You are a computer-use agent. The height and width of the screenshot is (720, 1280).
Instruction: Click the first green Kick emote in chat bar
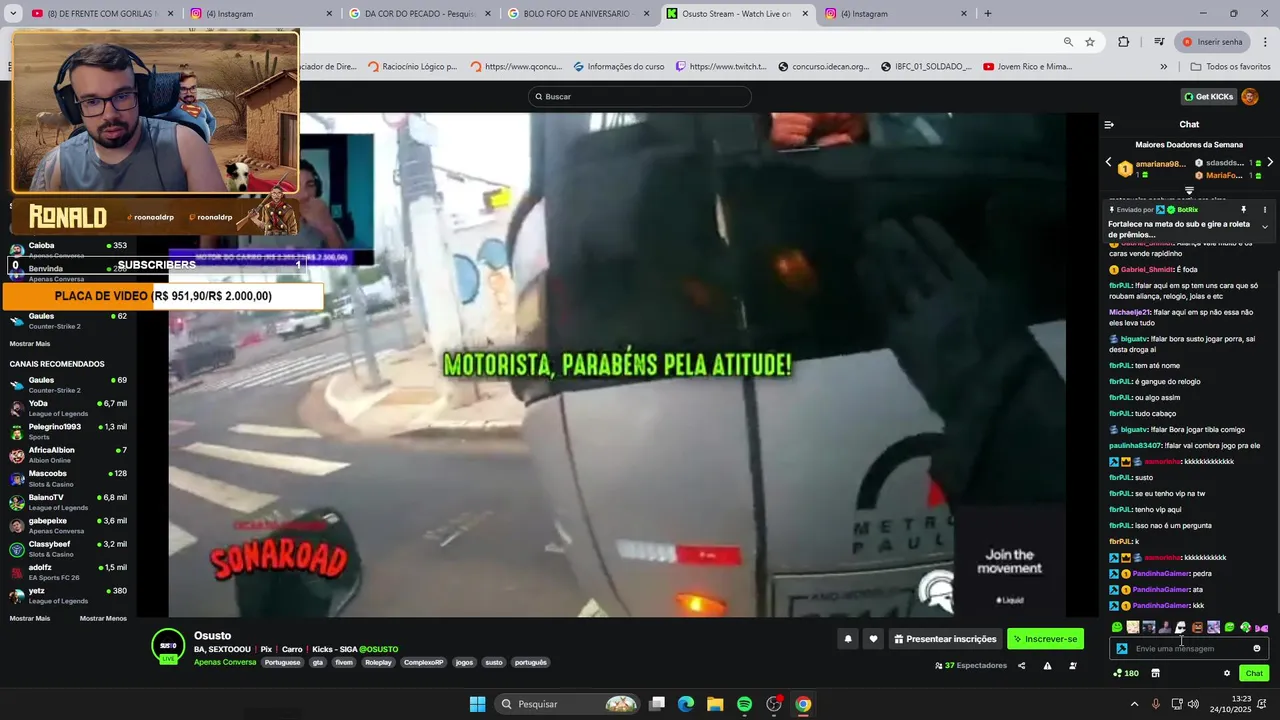click(1117, 628)
